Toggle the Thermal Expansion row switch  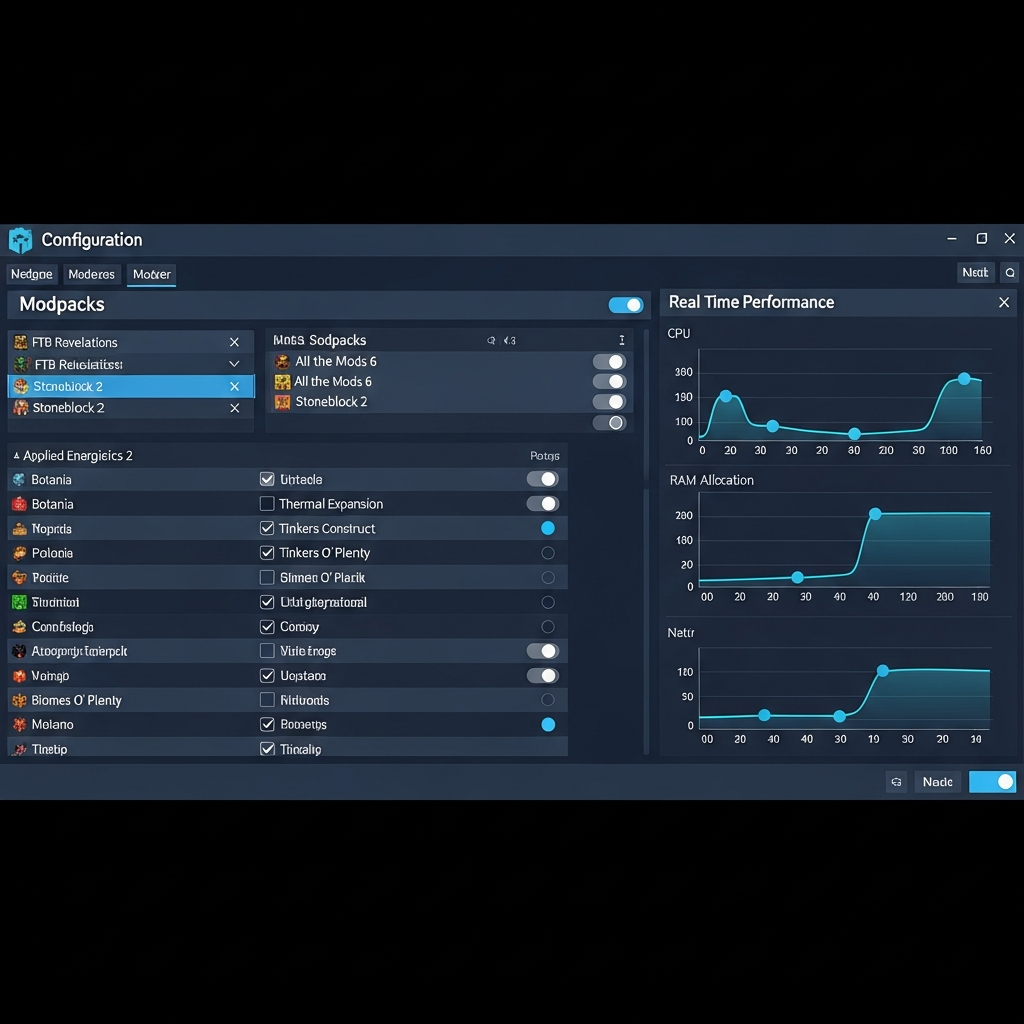coord(543,504)
